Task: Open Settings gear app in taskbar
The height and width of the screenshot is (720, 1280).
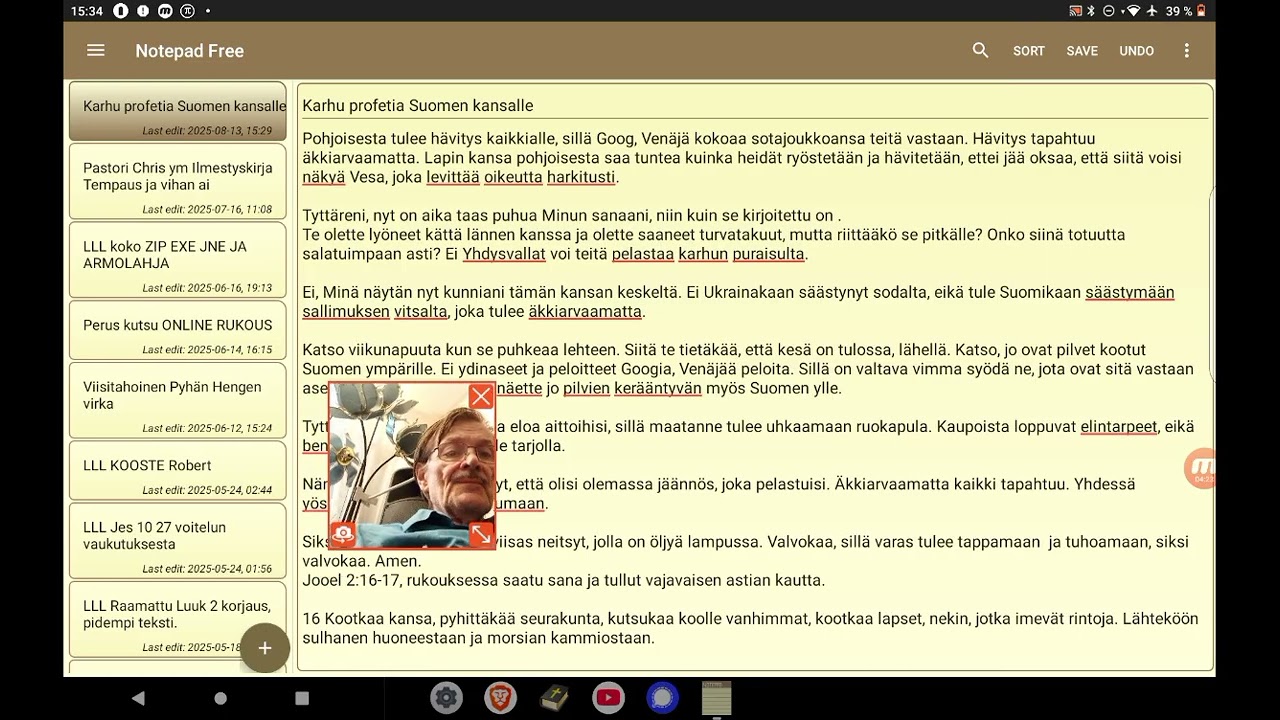Action: point(446,698)
